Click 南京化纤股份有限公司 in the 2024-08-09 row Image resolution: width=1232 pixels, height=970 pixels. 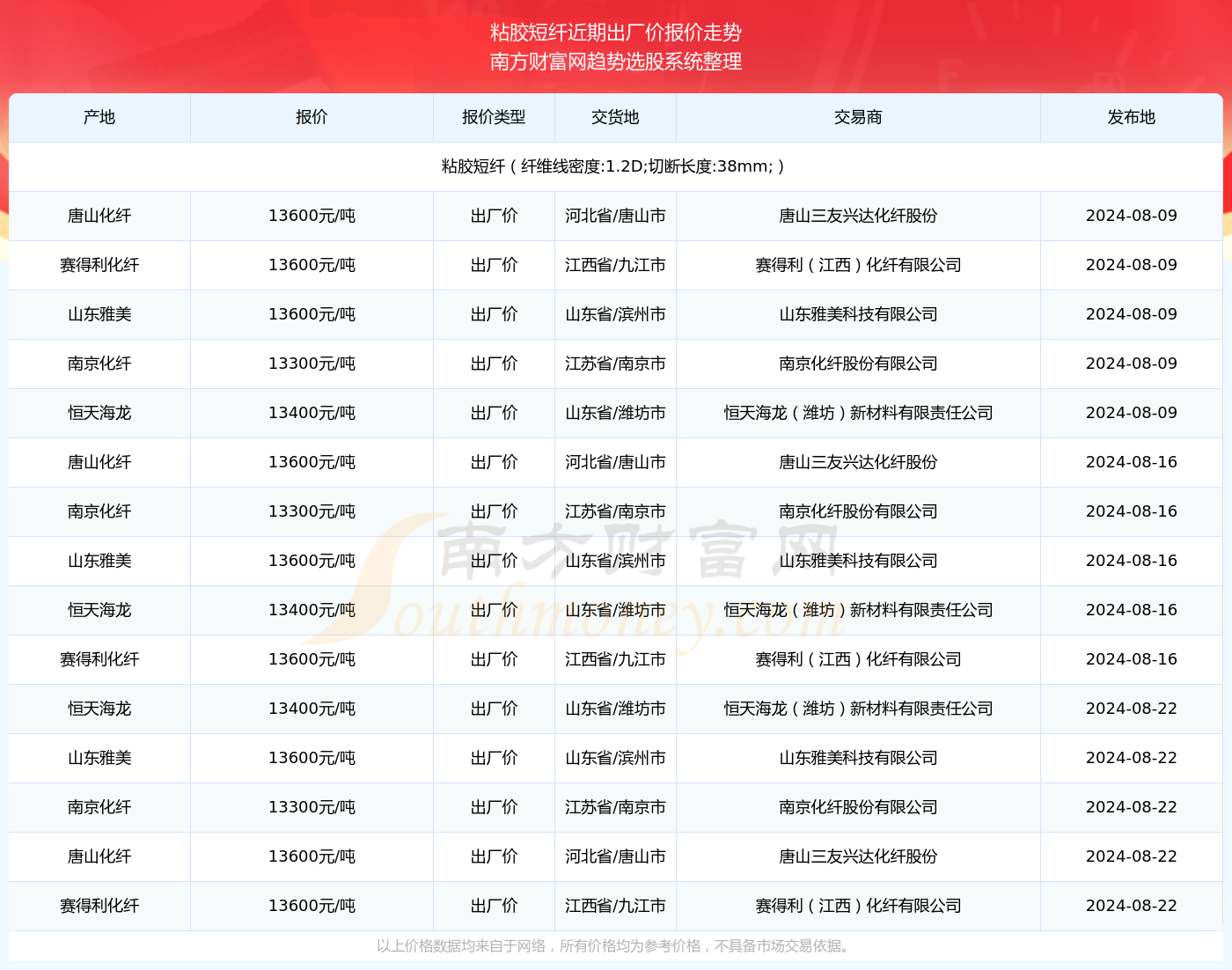click(858, 364)
